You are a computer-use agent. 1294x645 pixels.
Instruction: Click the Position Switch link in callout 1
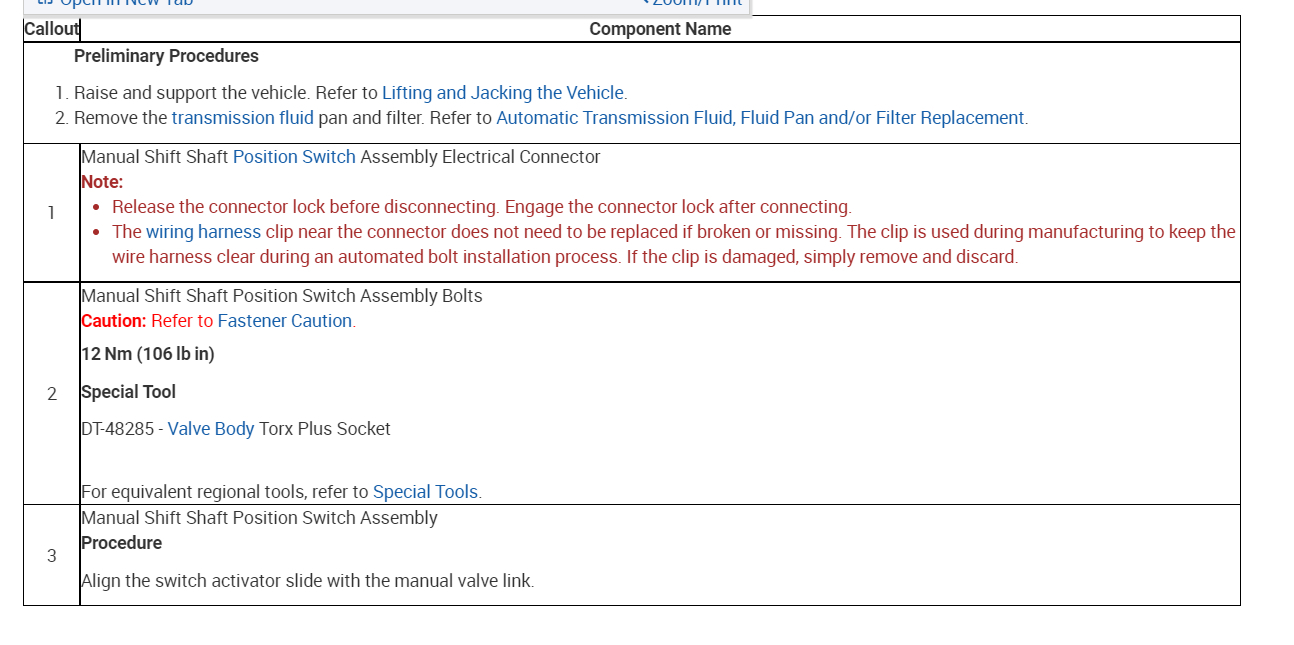[x=294, y=157]
